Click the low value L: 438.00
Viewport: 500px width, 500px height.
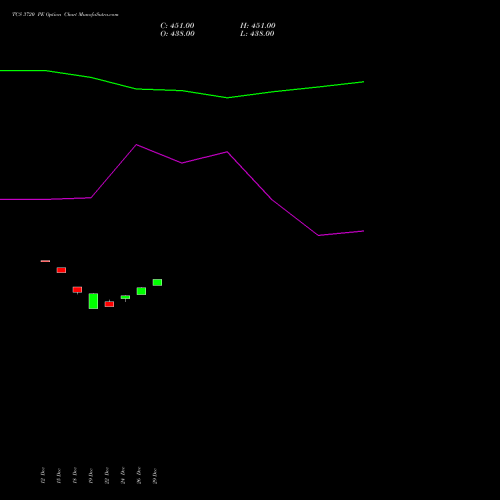(x=257, y=34)
